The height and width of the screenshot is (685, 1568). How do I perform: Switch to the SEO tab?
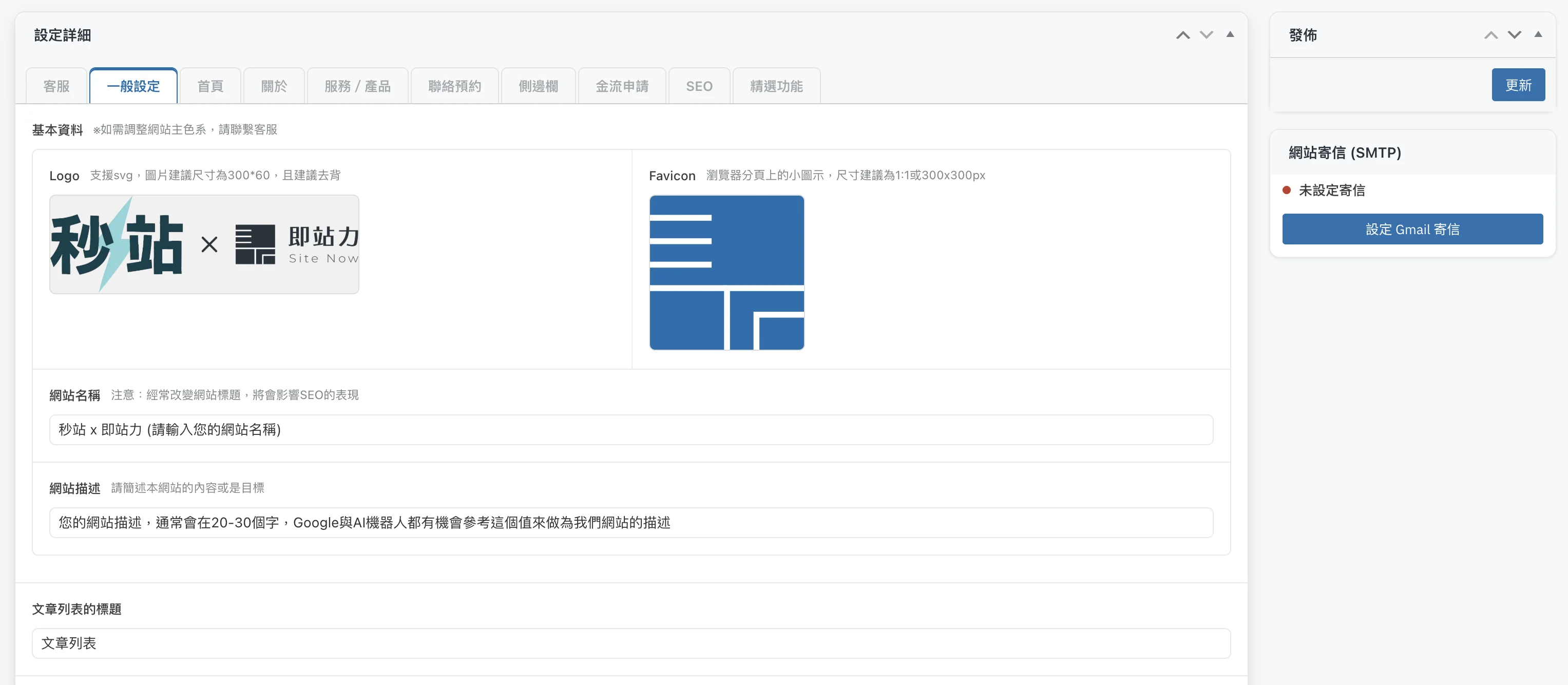tap(699, 86)
